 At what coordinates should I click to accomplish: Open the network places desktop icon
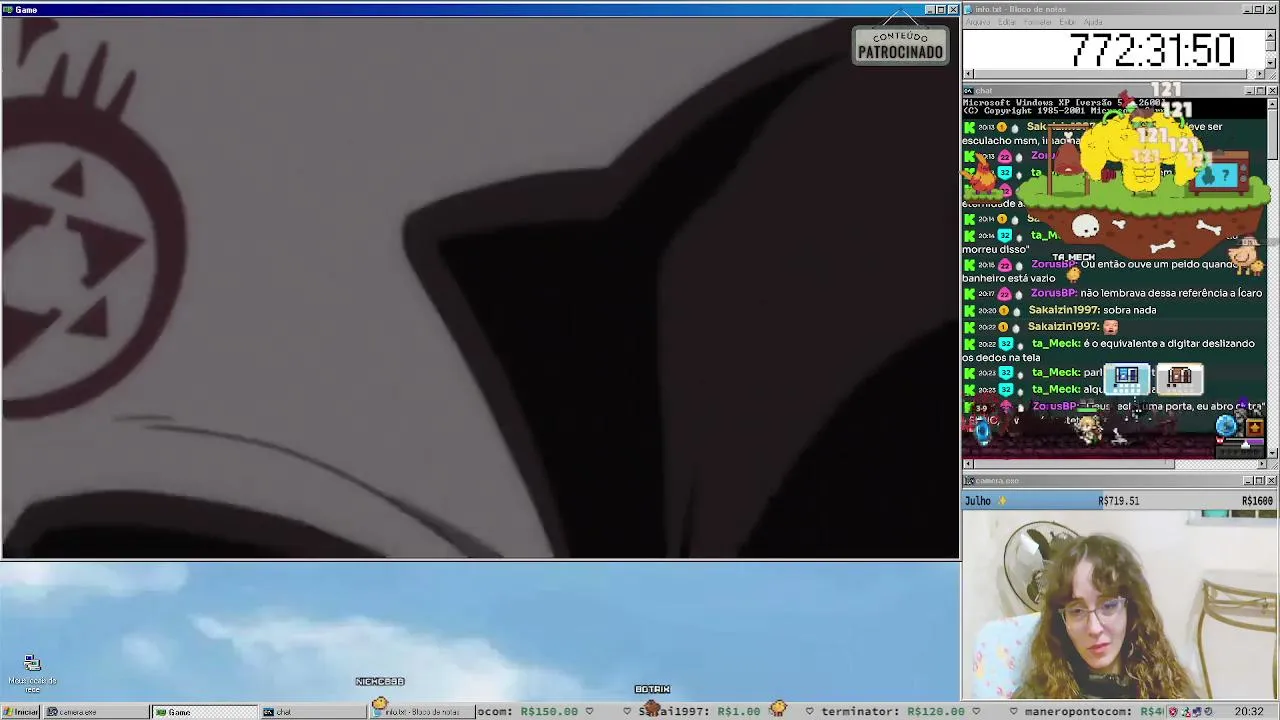tap(32, 674)
